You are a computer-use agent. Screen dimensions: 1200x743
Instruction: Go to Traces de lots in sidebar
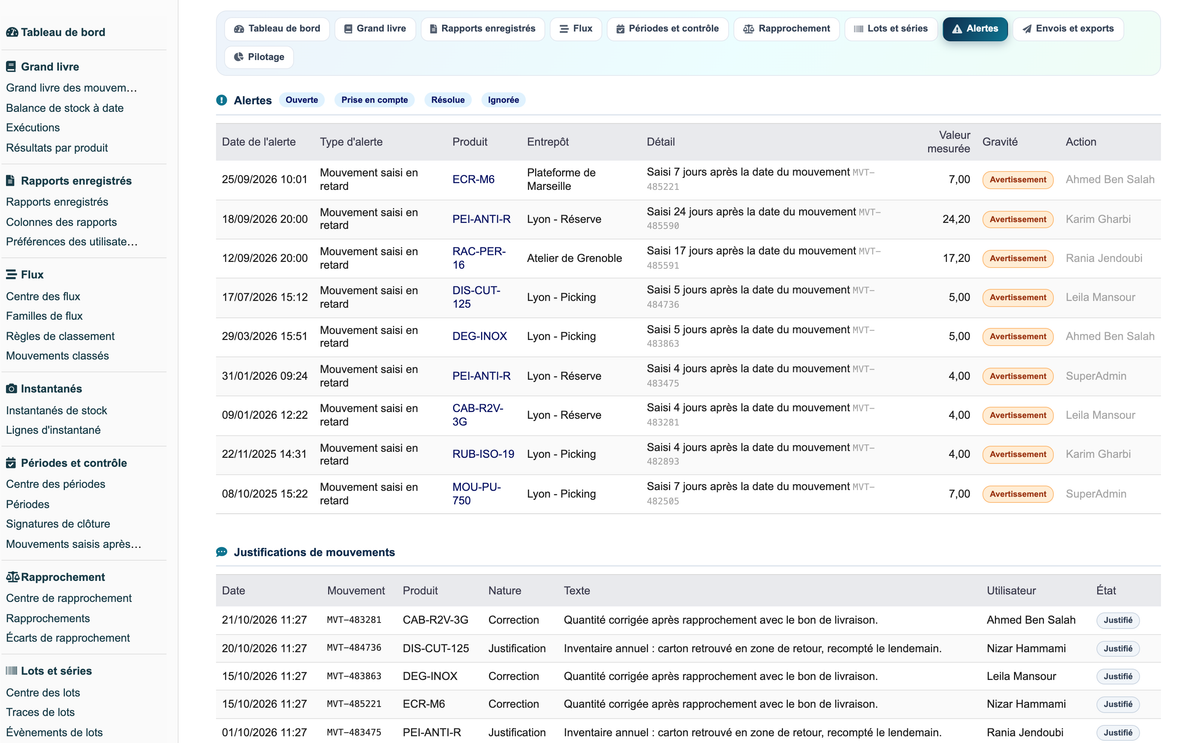coord(40,712)
